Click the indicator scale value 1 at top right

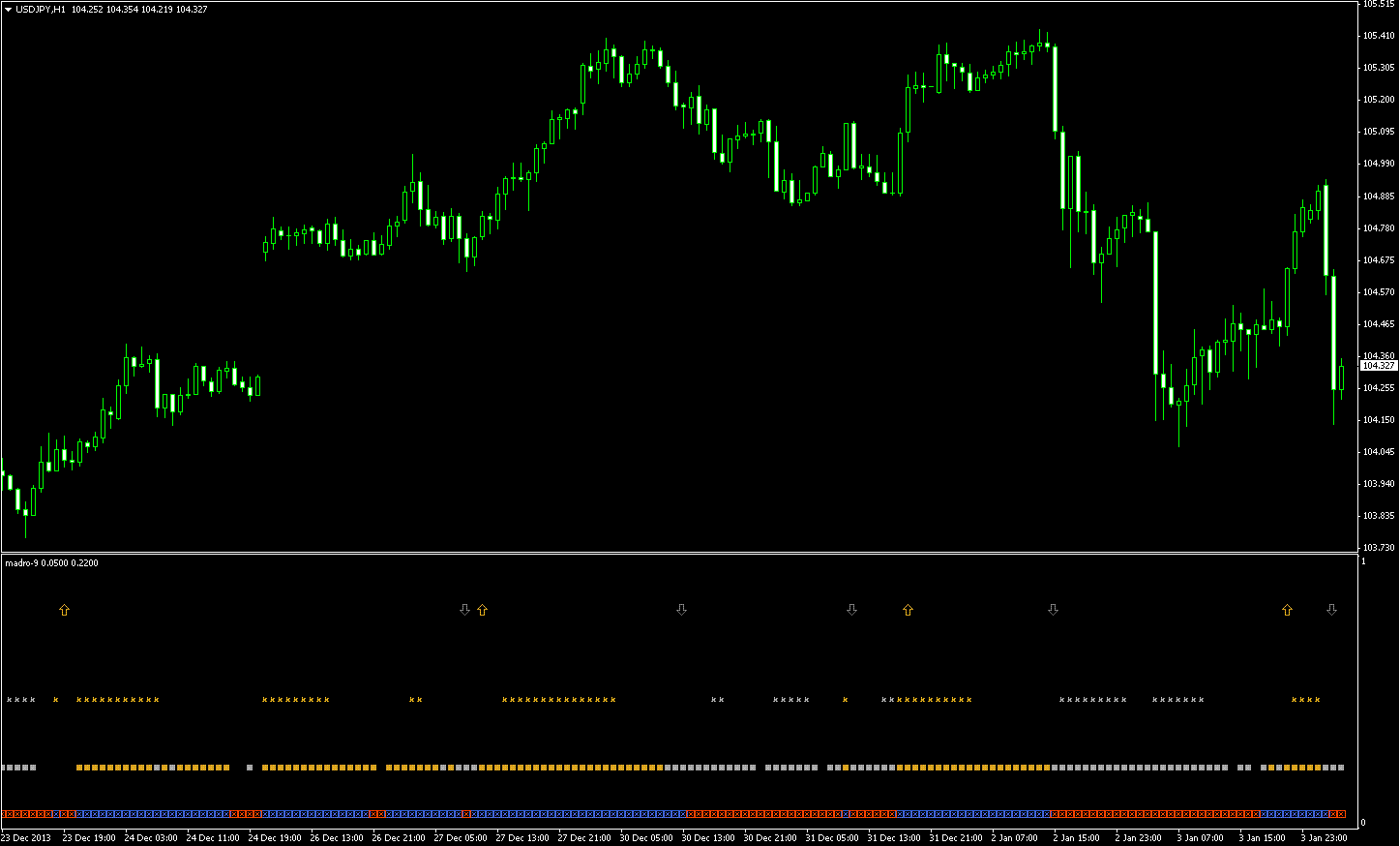point(1363,561)
